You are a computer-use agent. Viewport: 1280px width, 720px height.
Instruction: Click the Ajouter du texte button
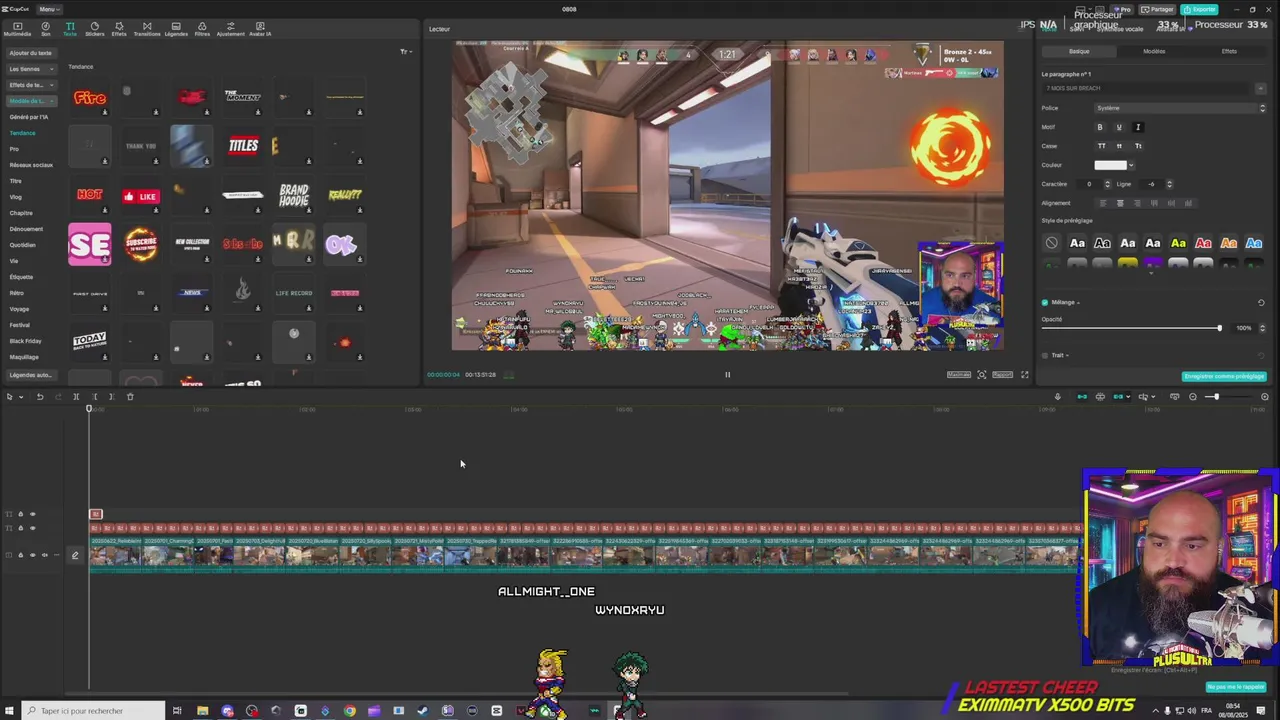point(30,53)
